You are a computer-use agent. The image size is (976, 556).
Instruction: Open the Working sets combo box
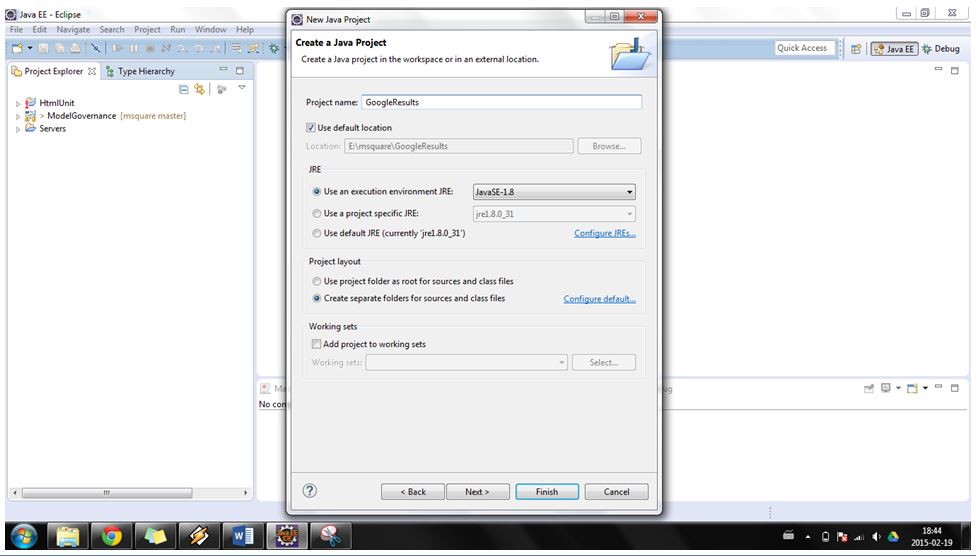[467, 362]
